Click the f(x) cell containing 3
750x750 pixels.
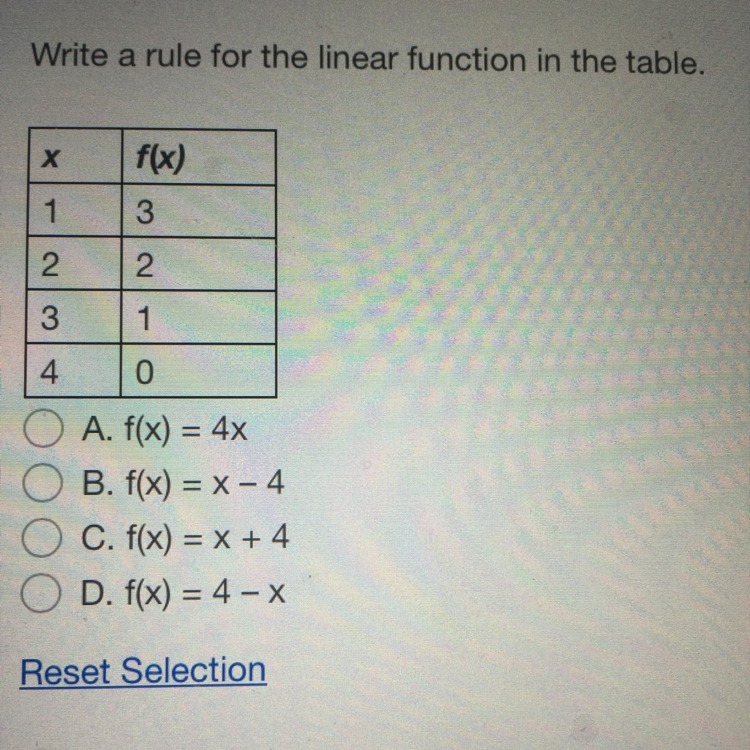point(199,211)
